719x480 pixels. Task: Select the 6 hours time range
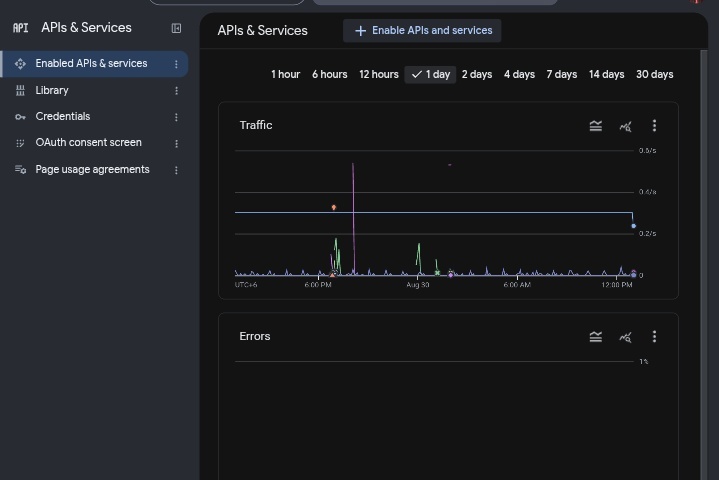(330, 74)
